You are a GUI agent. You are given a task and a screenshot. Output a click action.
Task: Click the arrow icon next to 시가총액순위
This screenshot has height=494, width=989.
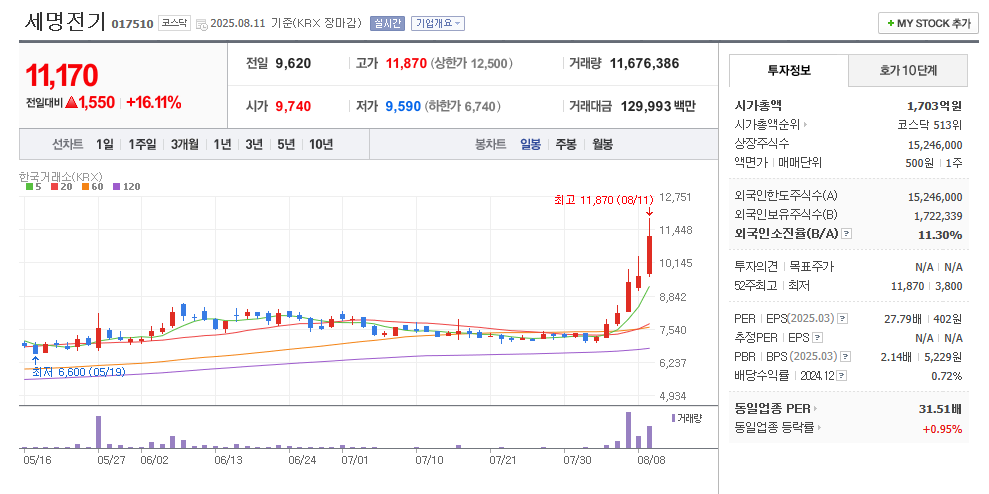click(x=805, y=125)
